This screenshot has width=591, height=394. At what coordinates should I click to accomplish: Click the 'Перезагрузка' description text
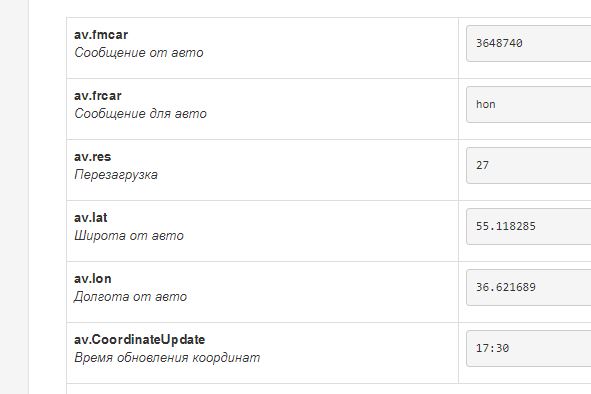click(x=116, y=175)
